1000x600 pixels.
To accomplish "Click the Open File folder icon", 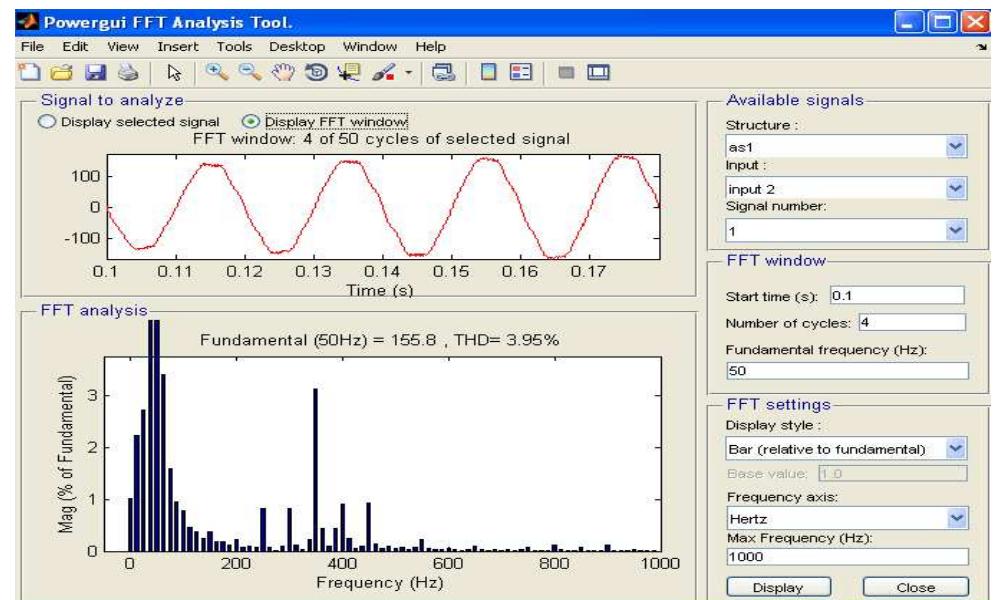I will (x=62, y=72).
